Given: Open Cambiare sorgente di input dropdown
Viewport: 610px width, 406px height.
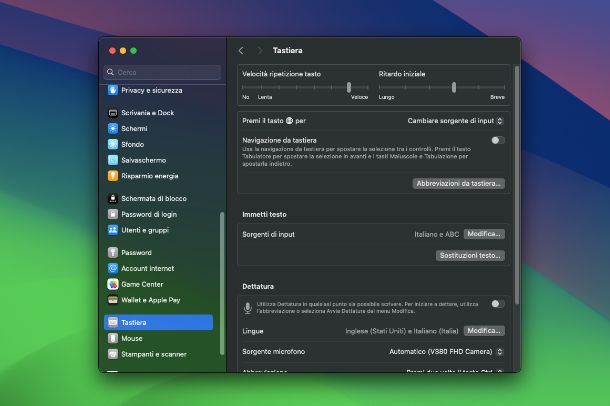Looking at the screenshot, I should [455, 121].
